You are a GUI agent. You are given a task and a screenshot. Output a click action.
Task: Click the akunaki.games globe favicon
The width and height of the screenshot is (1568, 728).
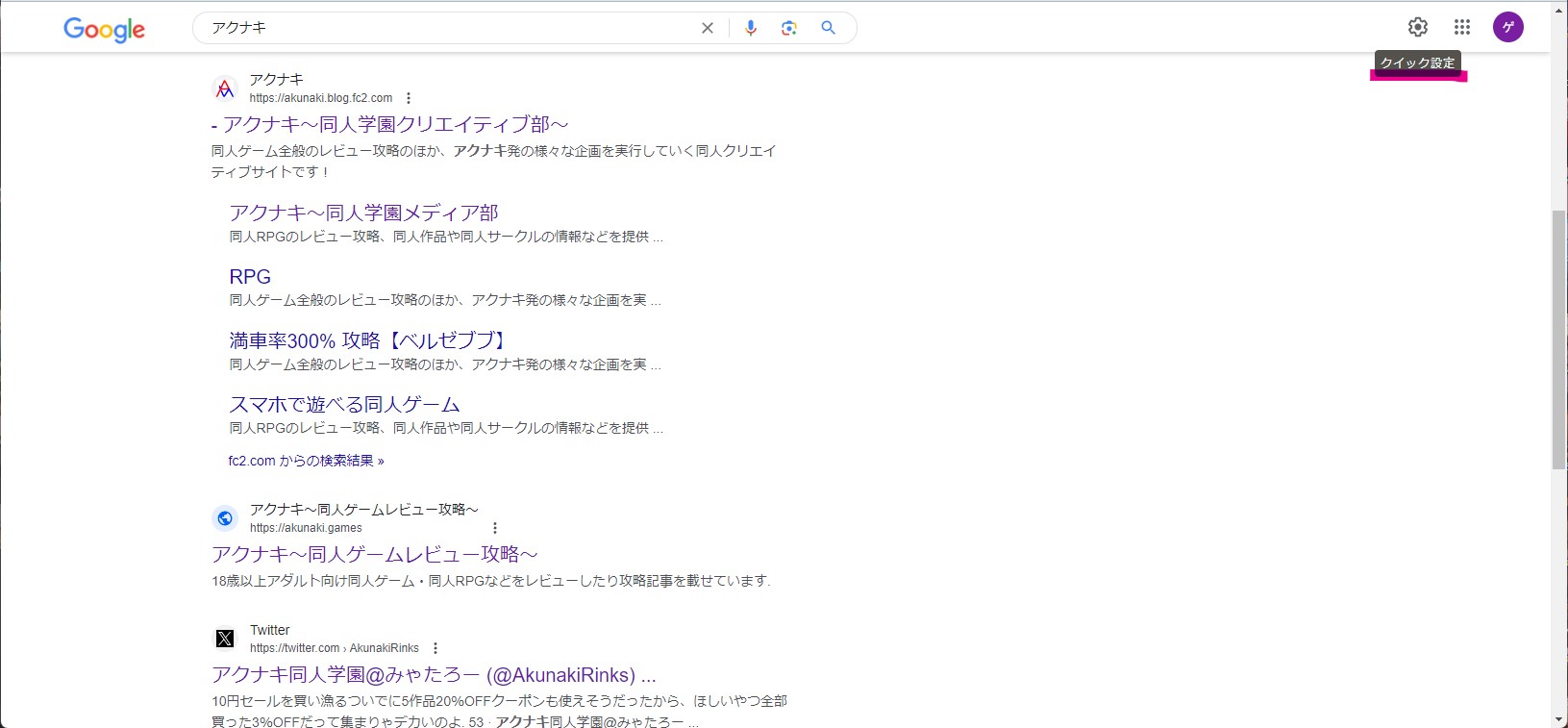tap(225, 518)
